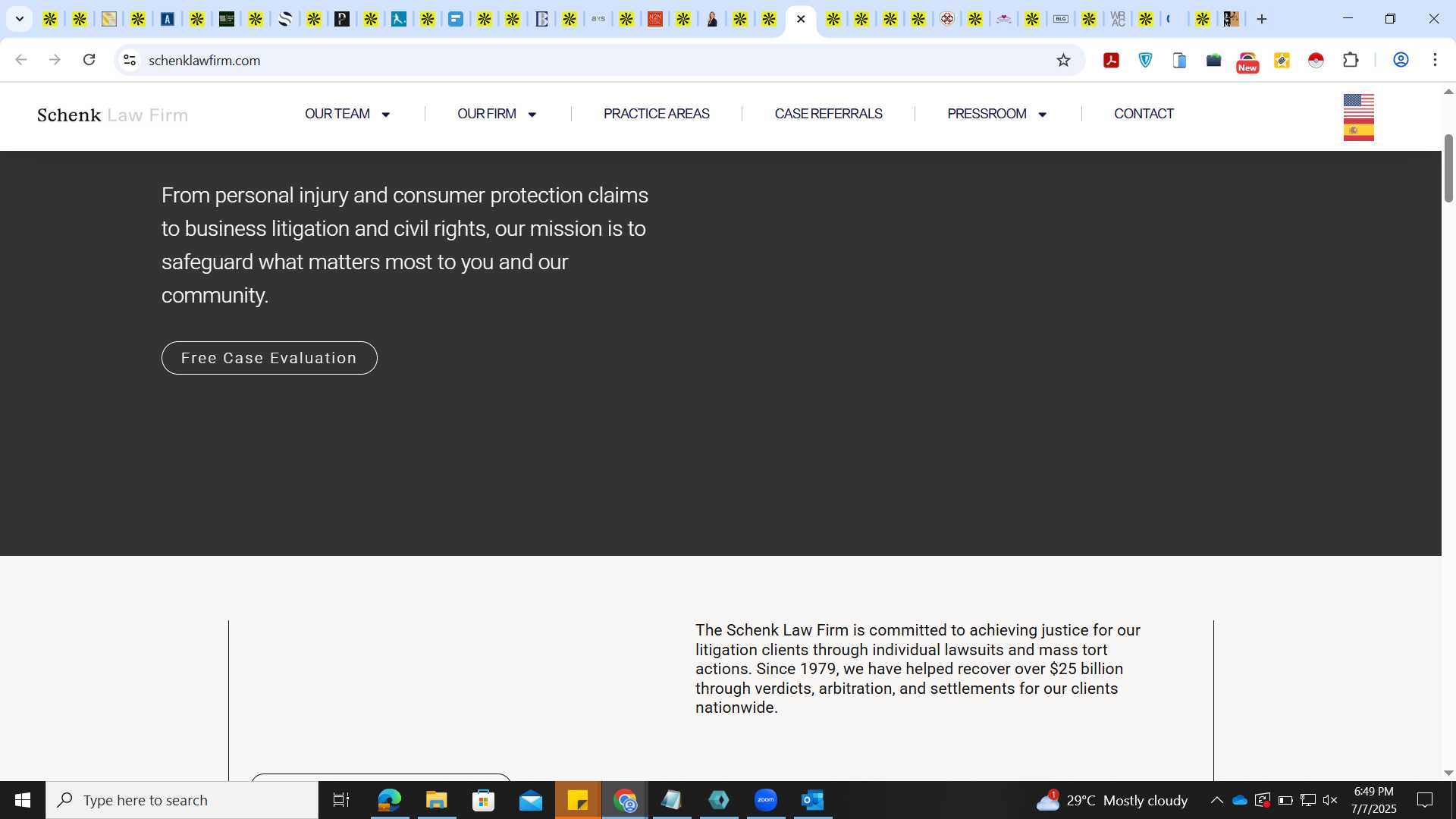Open Microsoft Store from taskbar

pos(483,800)
